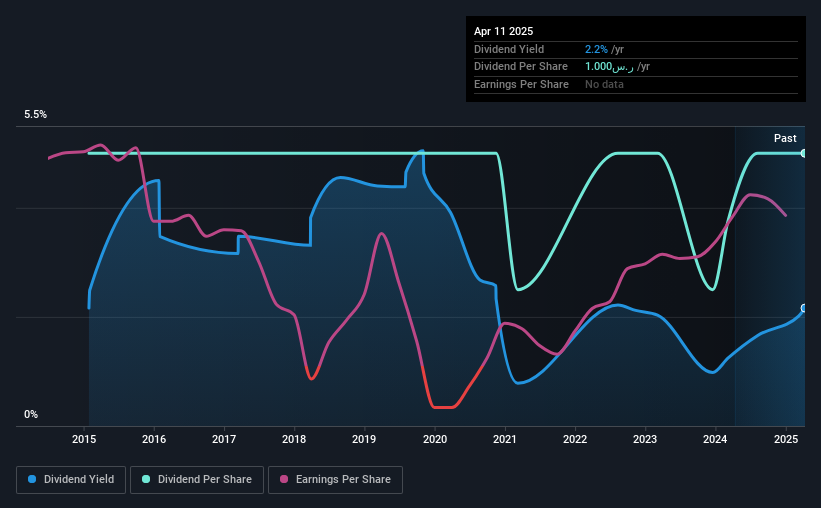Viewport: 821px width, 508px height.
Task: Click the 2024 x-axis label
Action: (715, 439)
